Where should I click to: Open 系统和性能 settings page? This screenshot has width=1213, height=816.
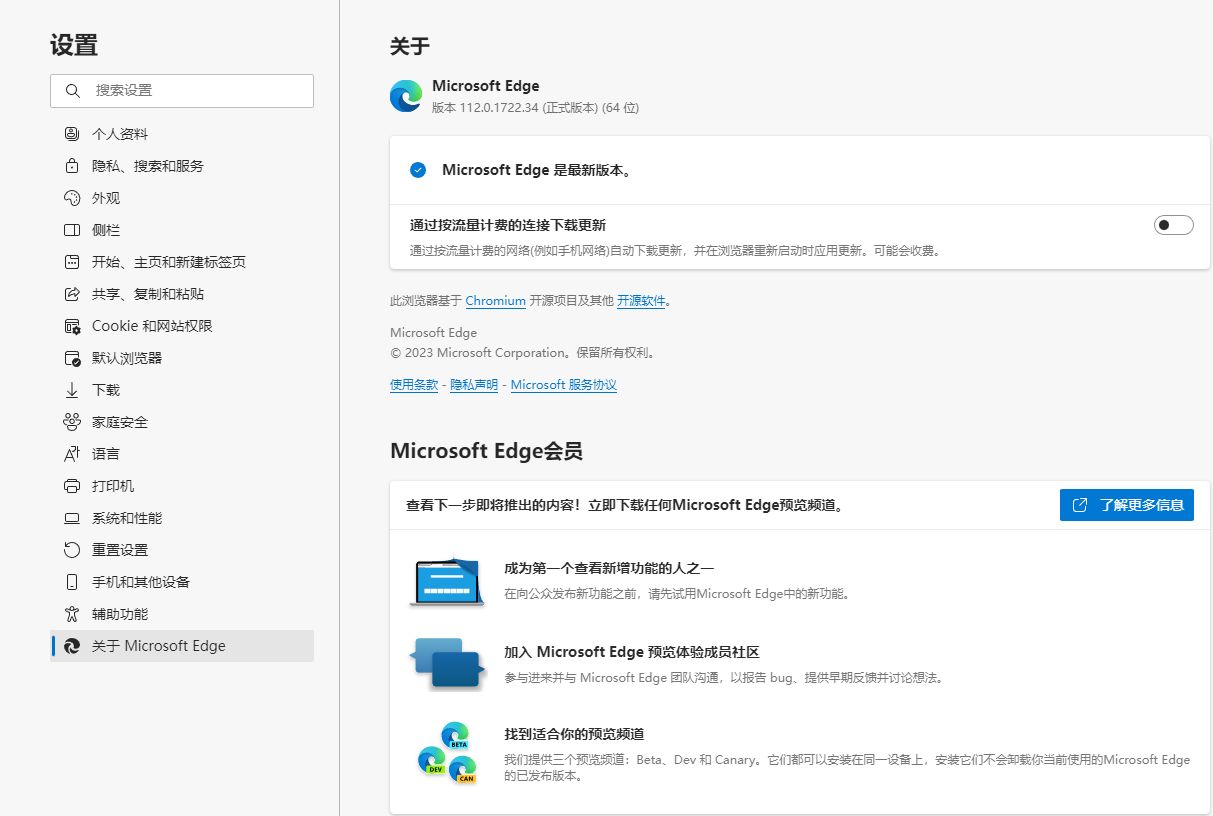[x=126, y=518]
